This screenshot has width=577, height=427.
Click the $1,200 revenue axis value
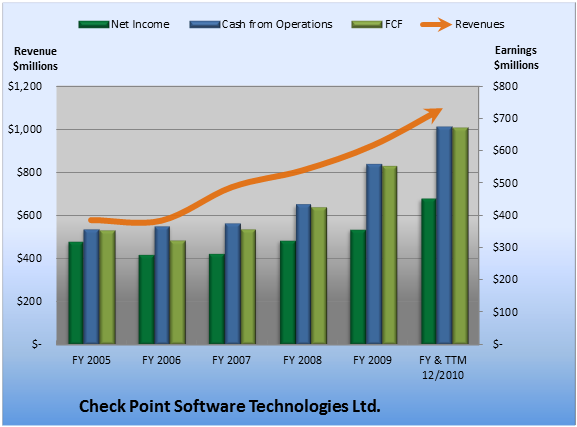tap(25, 86)
